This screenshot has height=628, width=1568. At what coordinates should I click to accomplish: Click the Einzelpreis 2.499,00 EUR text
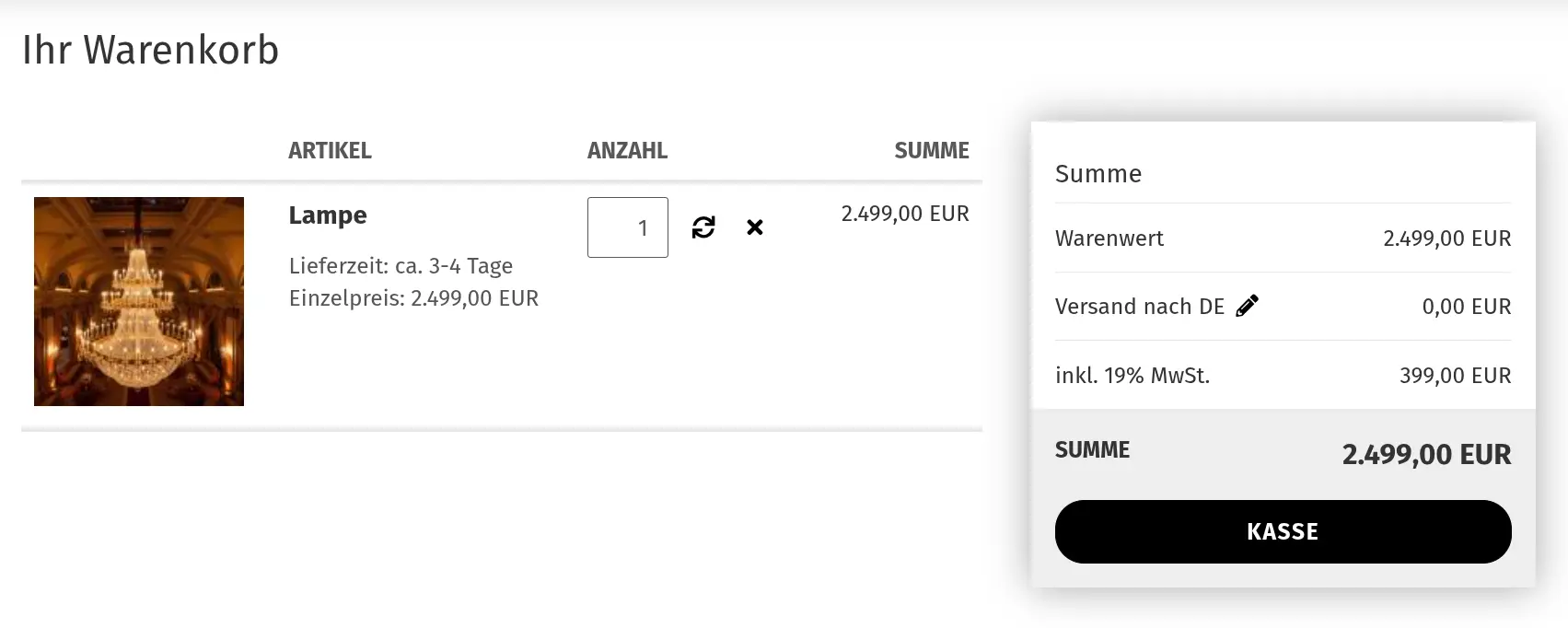coord(413,298)
